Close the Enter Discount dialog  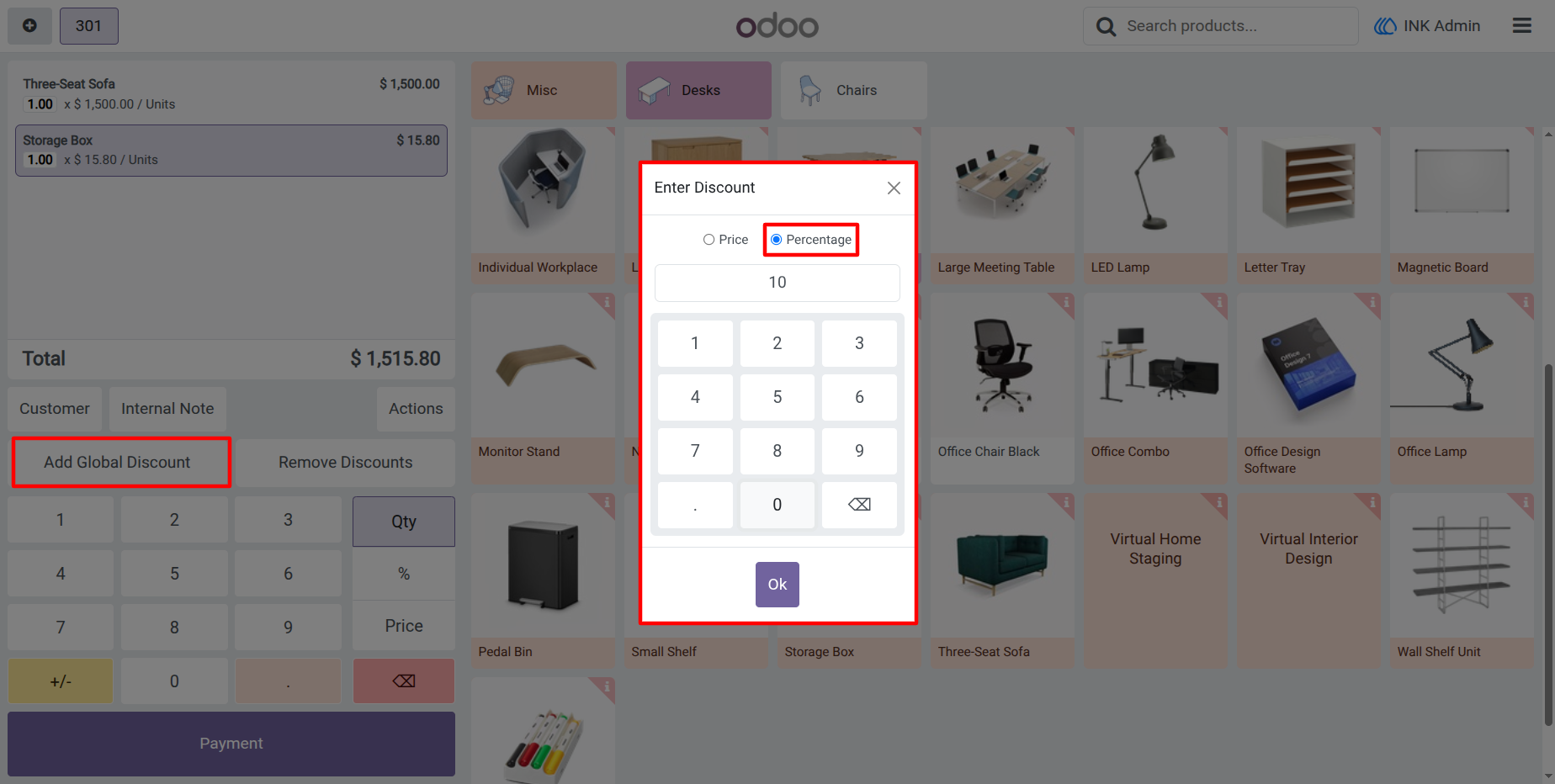tap(894, 188)
